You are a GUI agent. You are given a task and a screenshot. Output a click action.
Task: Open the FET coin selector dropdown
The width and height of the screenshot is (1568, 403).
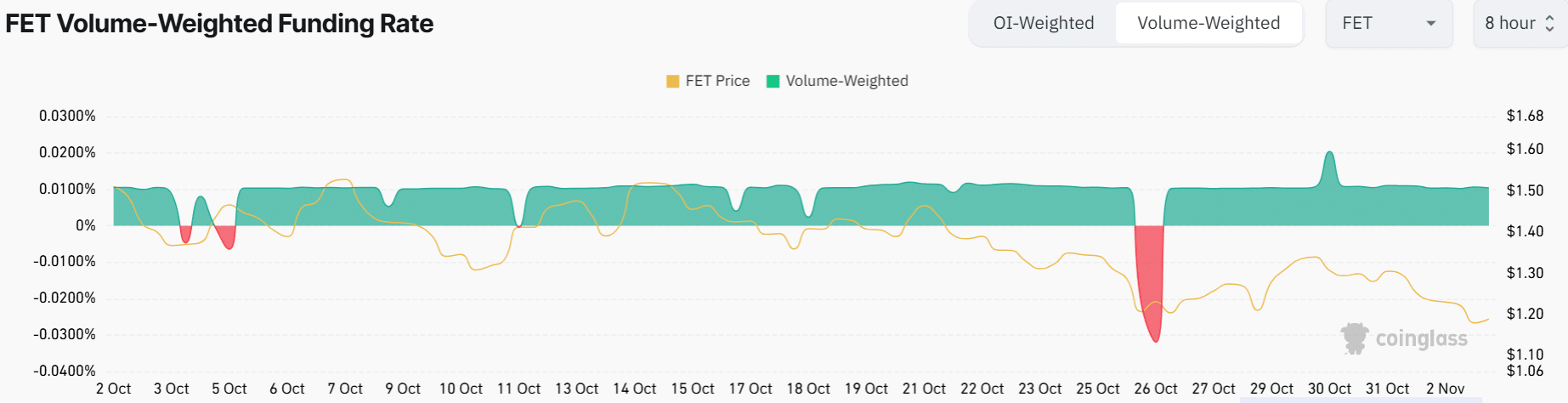(1388, 24)
